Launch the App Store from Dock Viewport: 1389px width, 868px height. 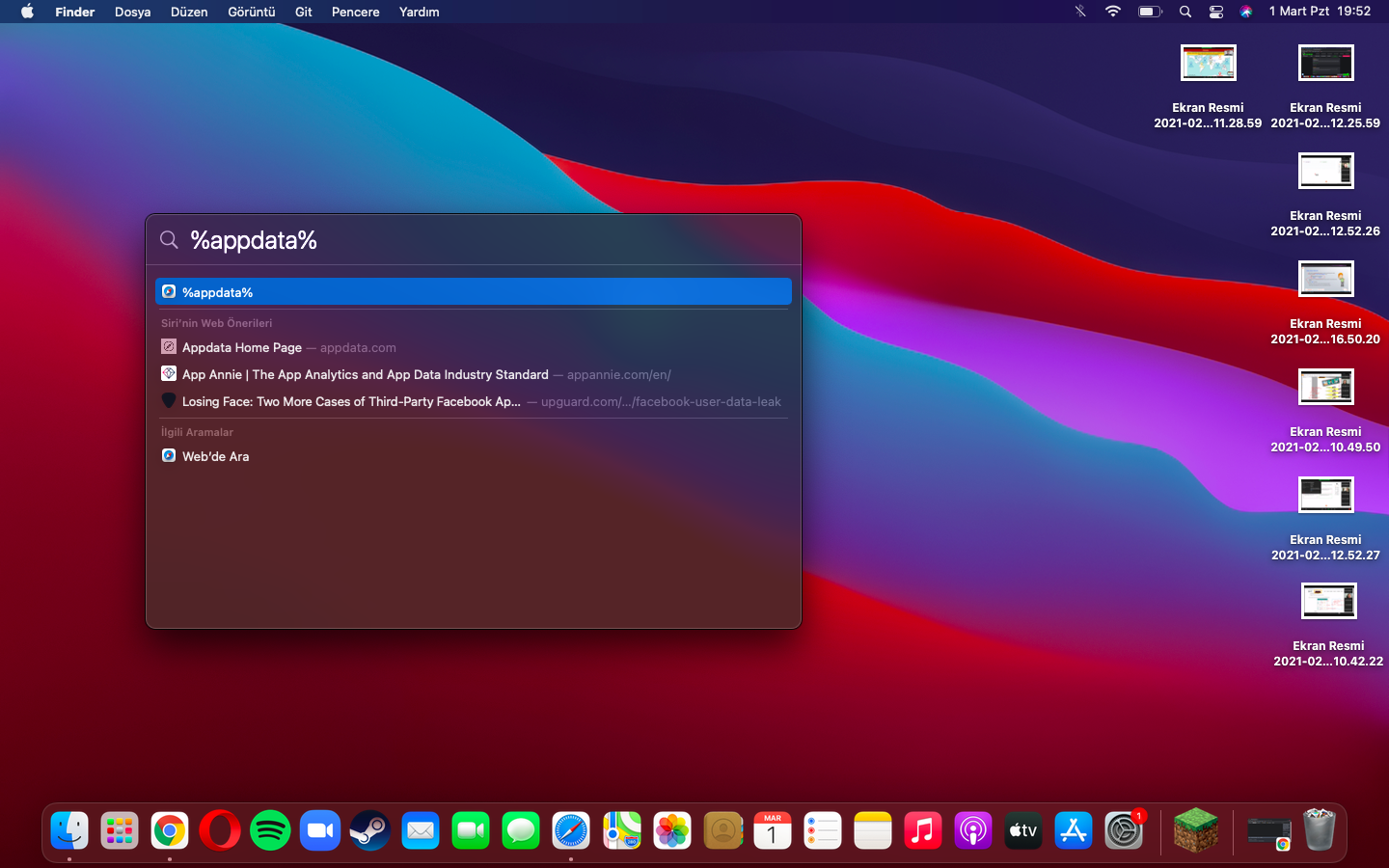click(x=1073, y=830)
